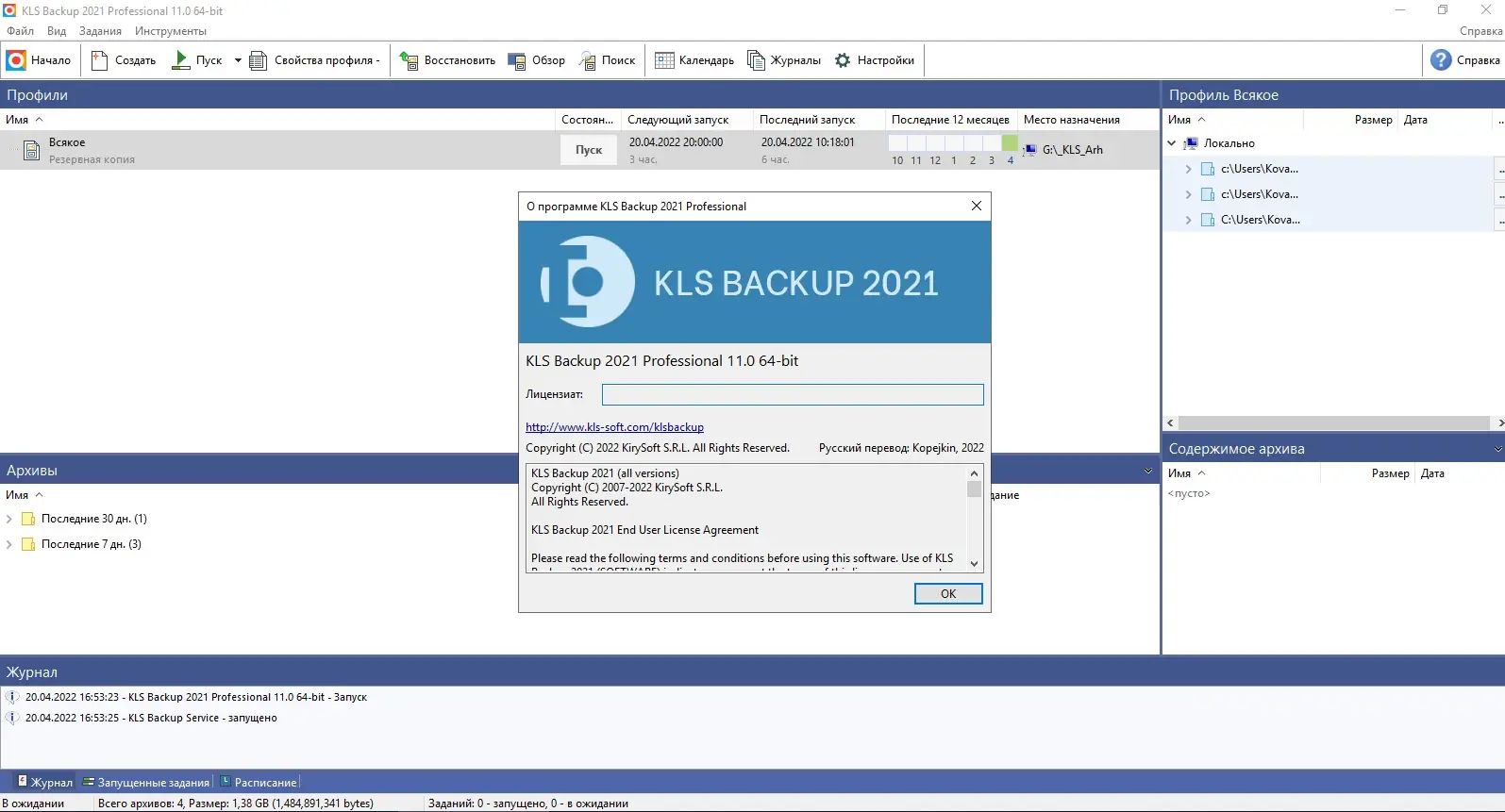Expand the second c:\Users\Kova... folder
This screenshot has width=1505, height=812.
tap(1188, 194)
